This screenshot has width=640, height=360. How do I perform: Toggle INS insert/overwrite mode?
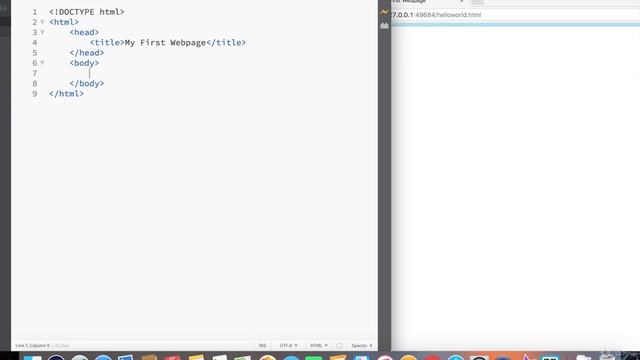262,345
